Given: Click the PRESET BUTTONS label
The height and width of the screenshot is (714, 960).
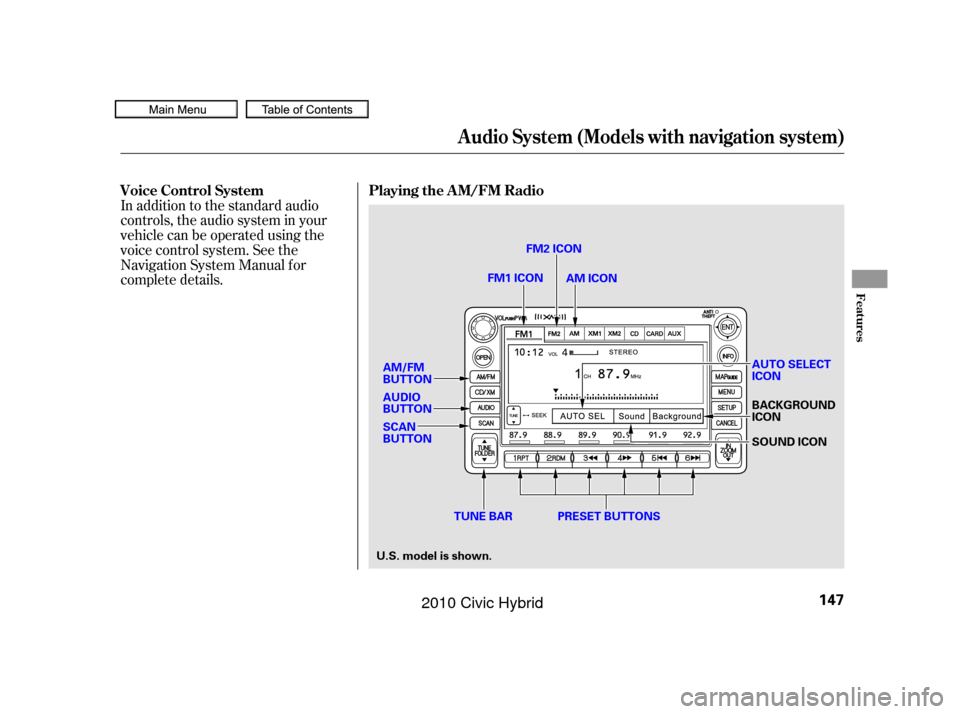Looking at the screenshot, I should 609,516.
